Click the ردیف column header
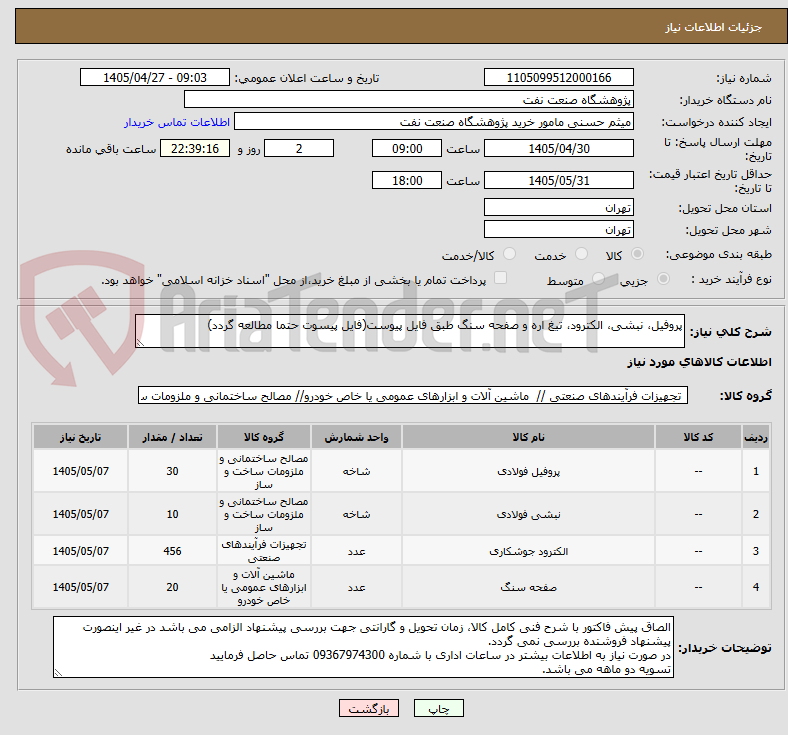This screenshot has width=788, height=735. (x=755, y=437)
